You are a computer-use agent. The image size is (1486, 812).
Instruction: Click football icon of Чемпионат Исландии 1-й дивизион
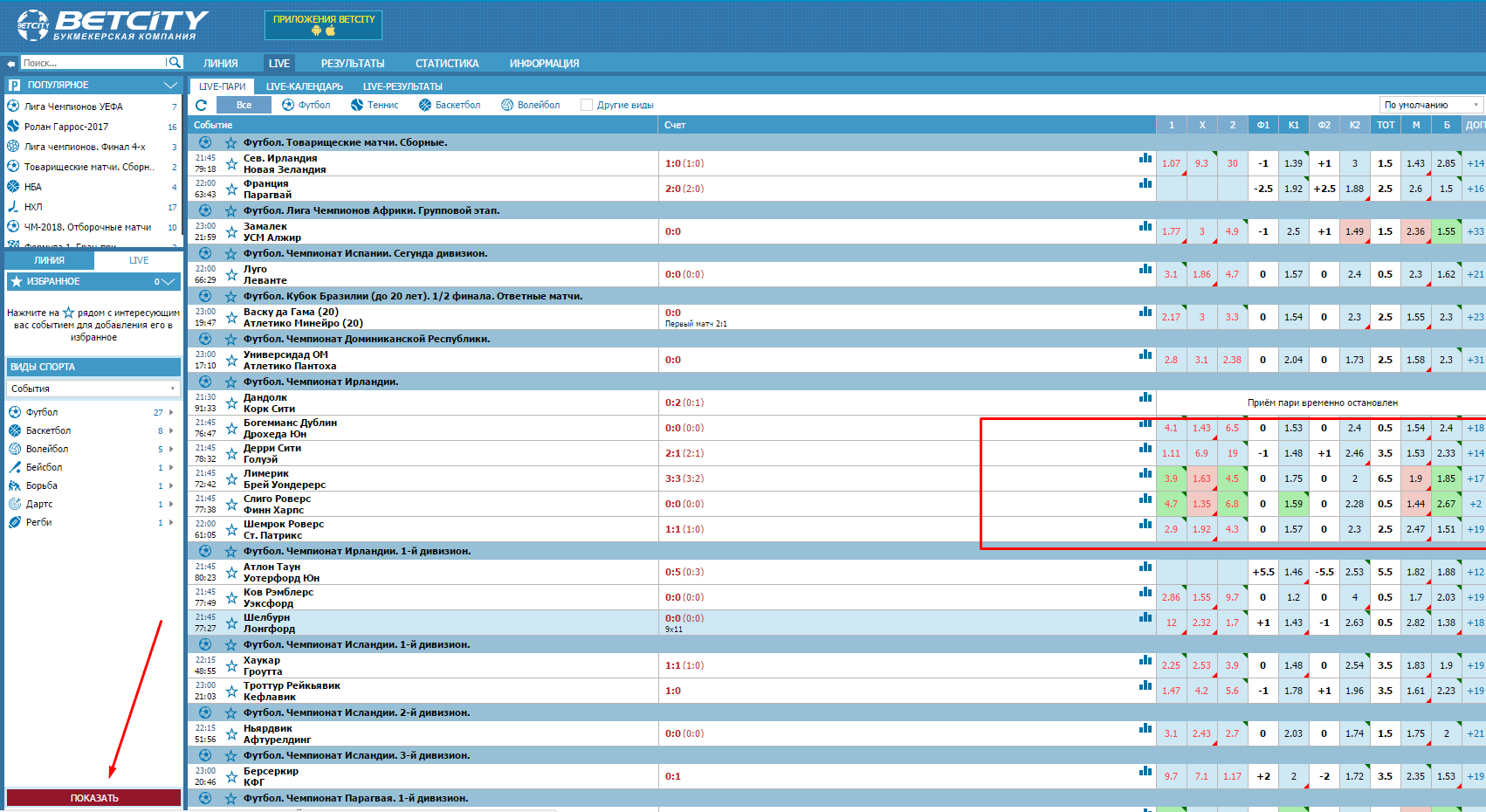point(205,643)
